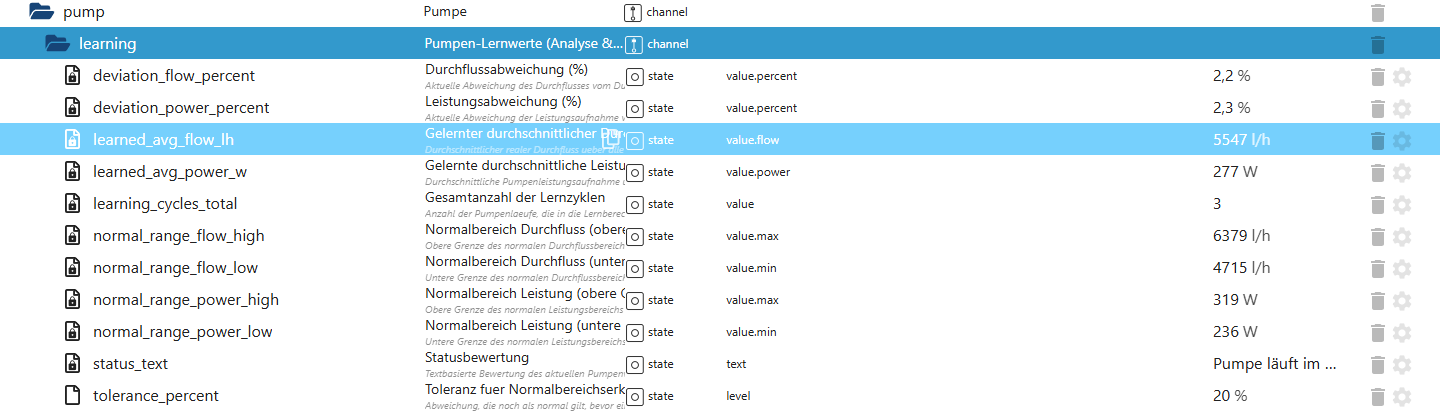Screen dimensions: 1440x414
Task: Click value 2,3 % of deviation_power_percent
Action: point(1231,108)
